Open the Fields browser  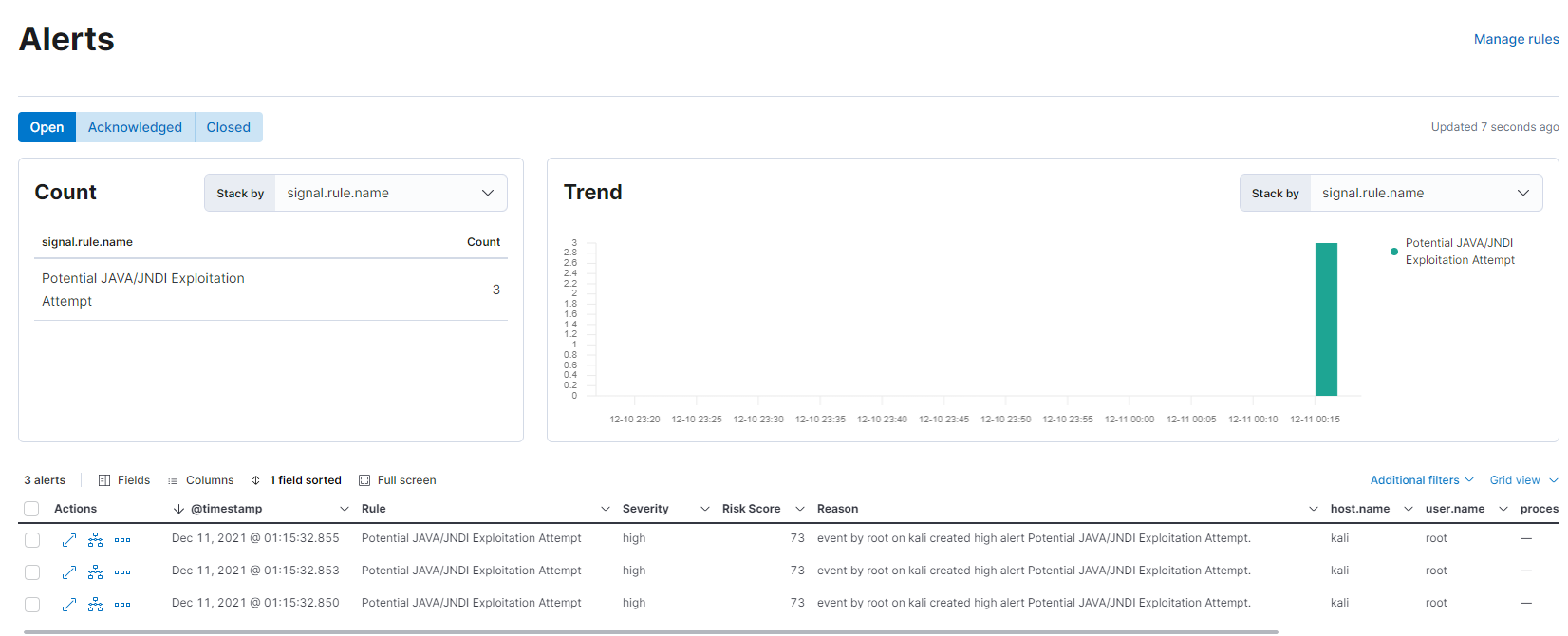click(124, 480)
